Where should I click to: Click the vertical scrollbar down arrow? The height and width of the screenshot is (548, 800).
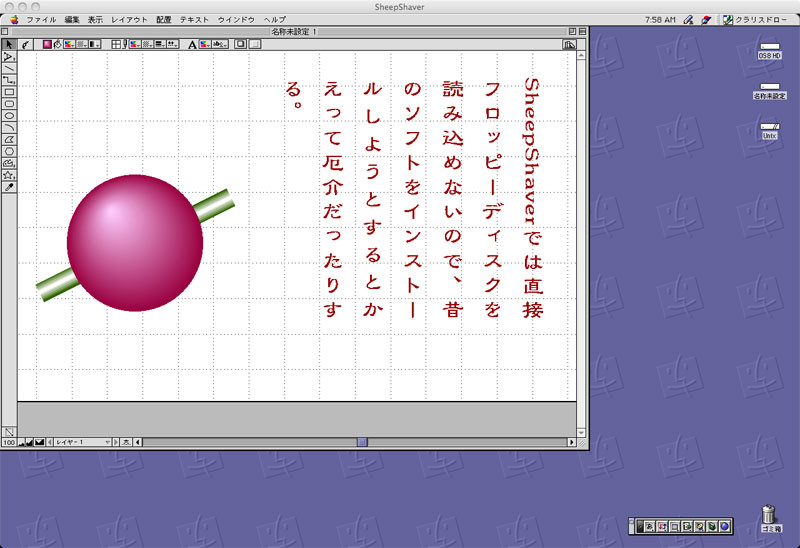click(581, 433)
